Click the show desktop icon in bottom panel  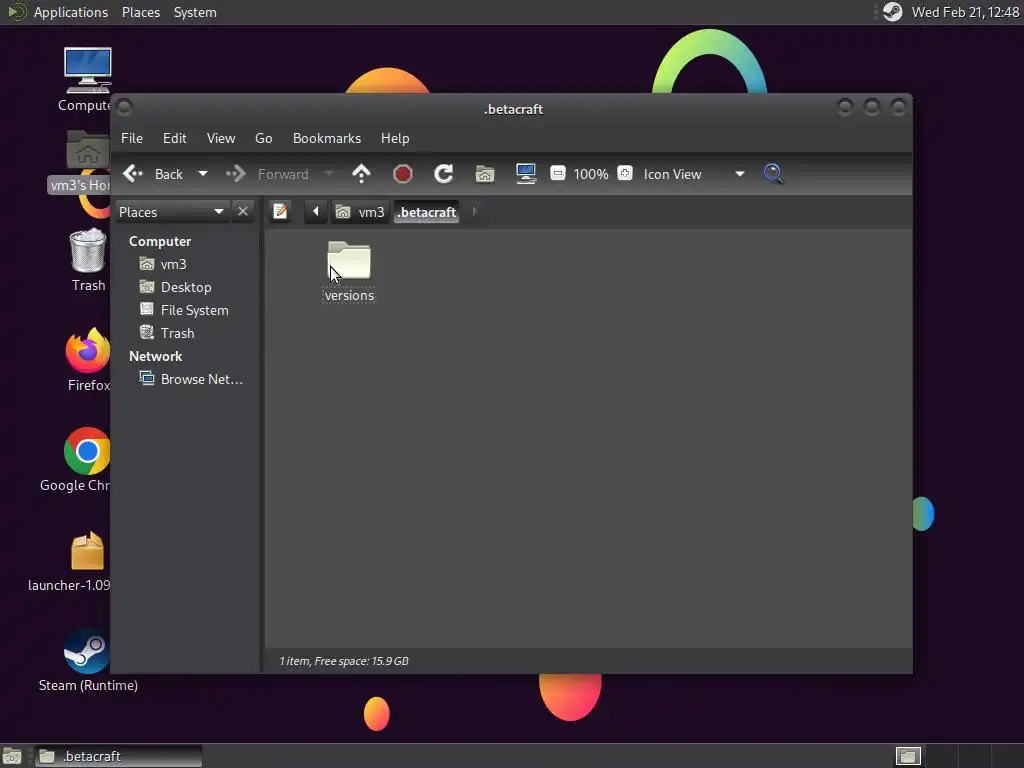12,756
